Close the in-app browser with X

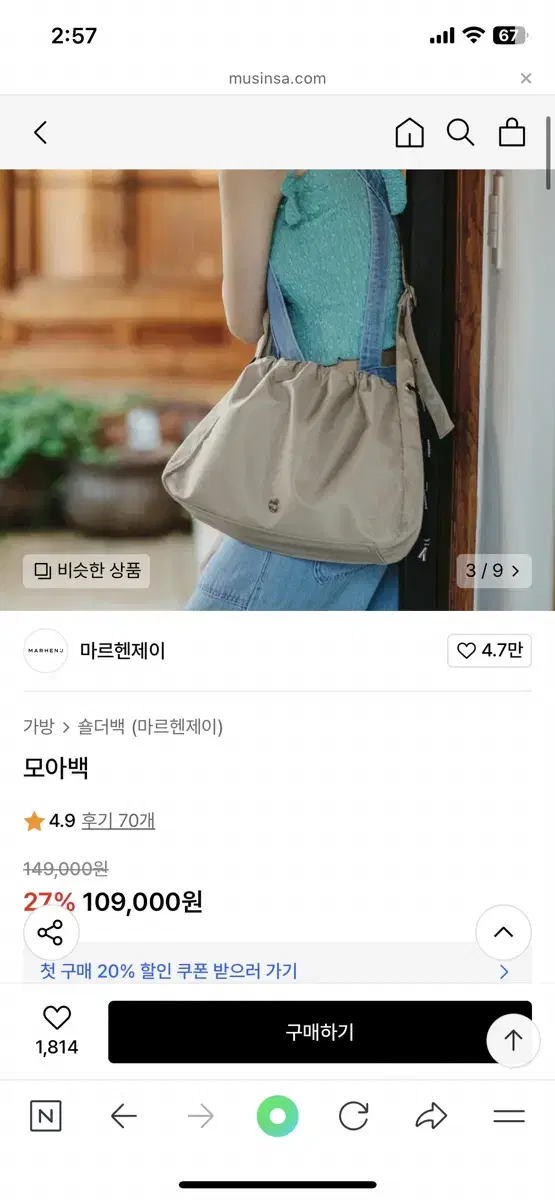(526, 78)
